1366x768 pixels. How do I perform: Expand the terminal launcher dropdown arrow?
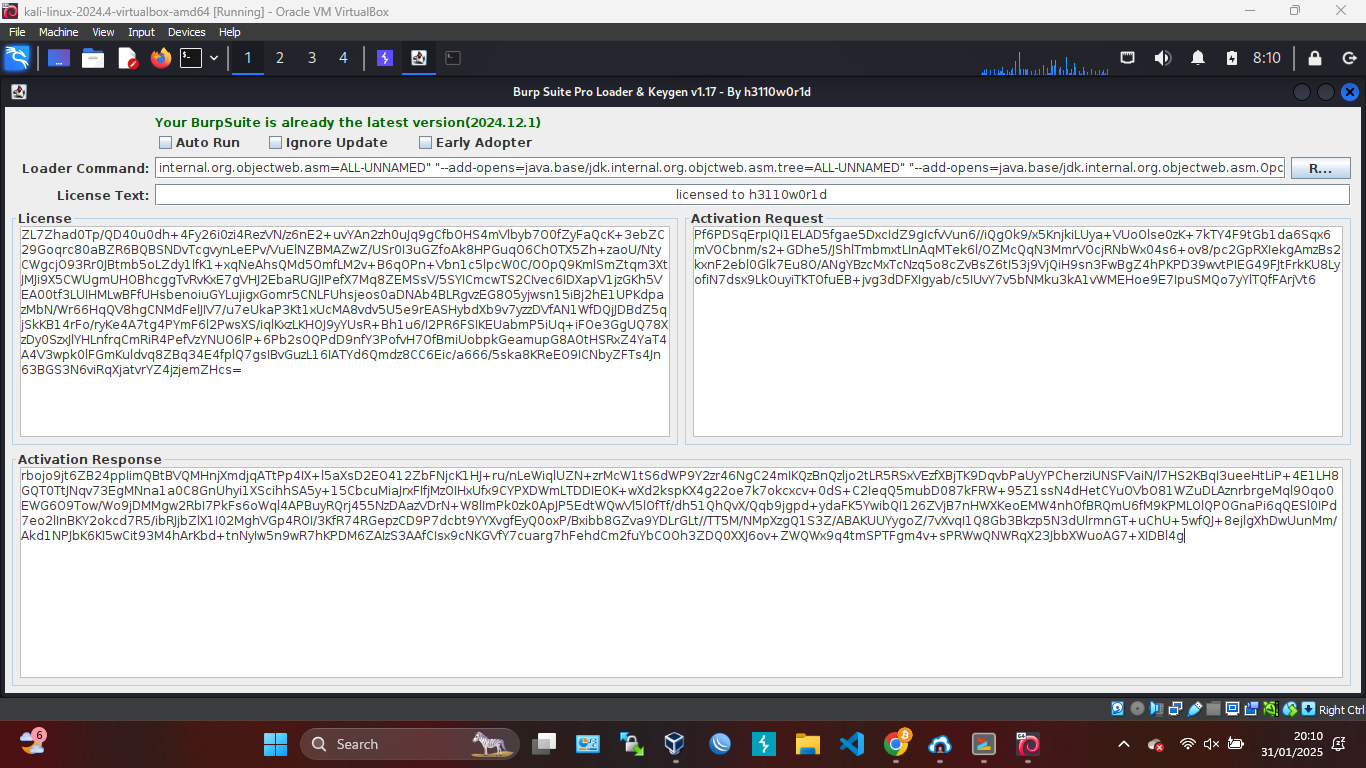(x=214, y=58)
